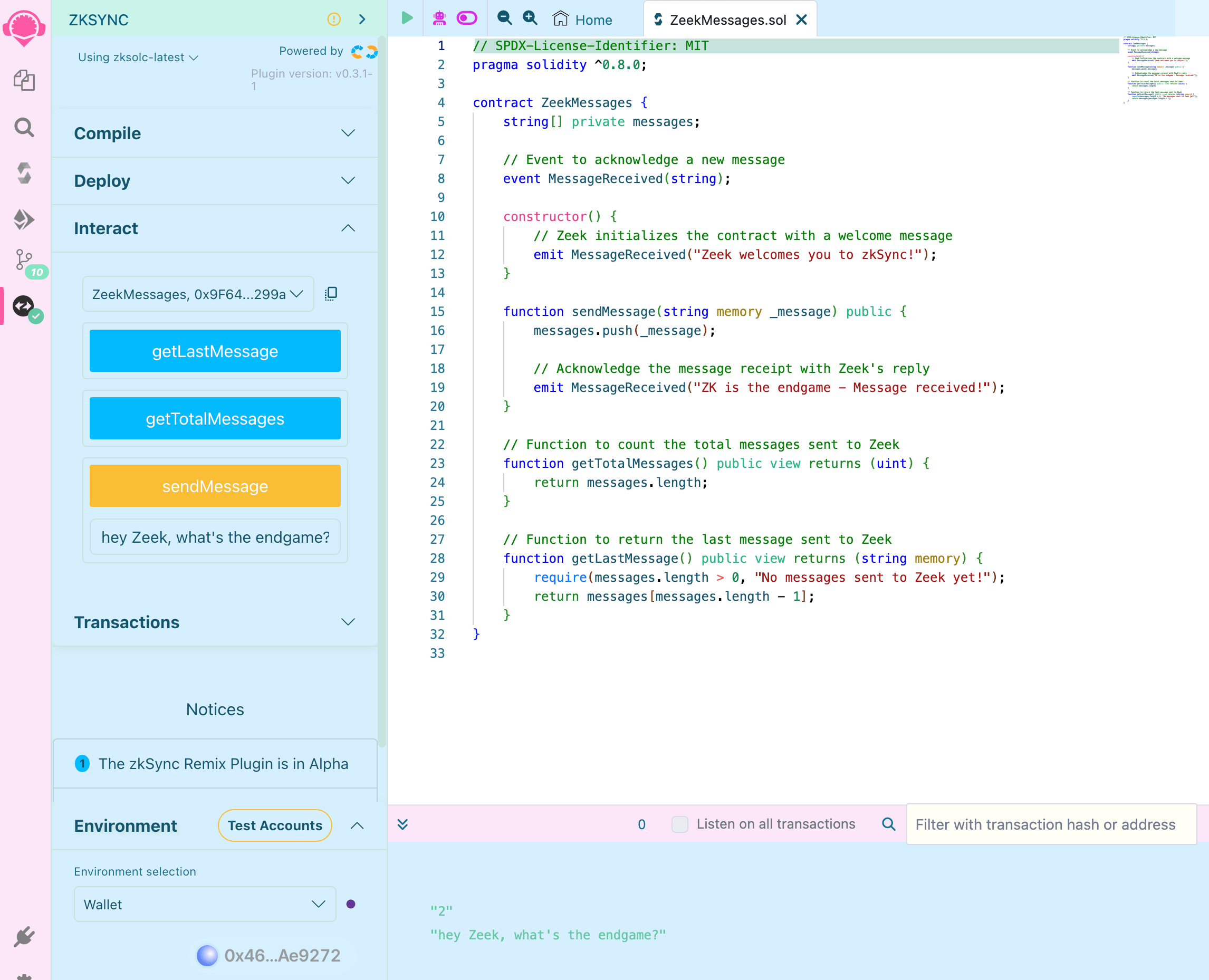
Task: Select the ZeekMessages.sol tab
Action: [727, 20]
